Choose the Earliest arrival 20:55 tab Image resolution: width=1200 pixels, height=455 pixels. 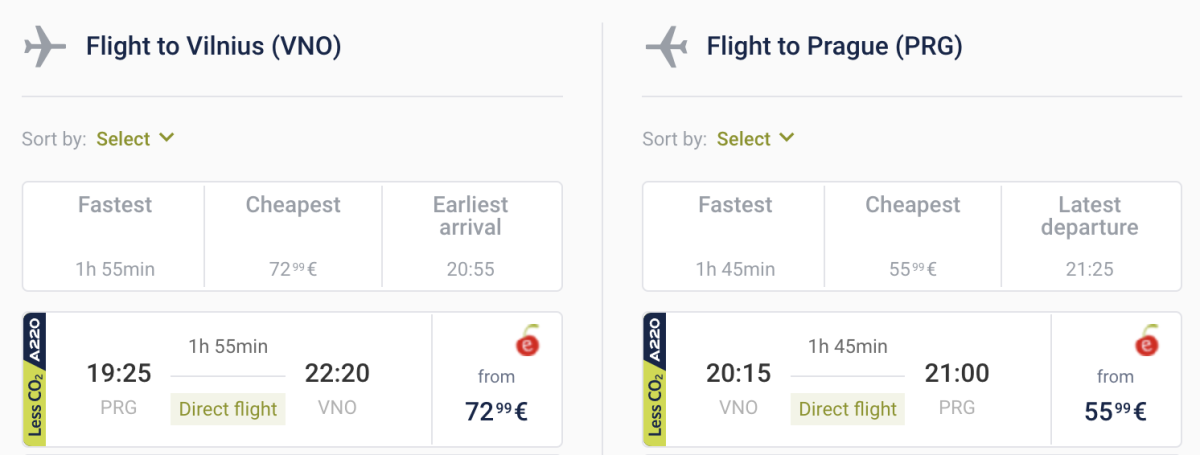[x=471, y=236]
